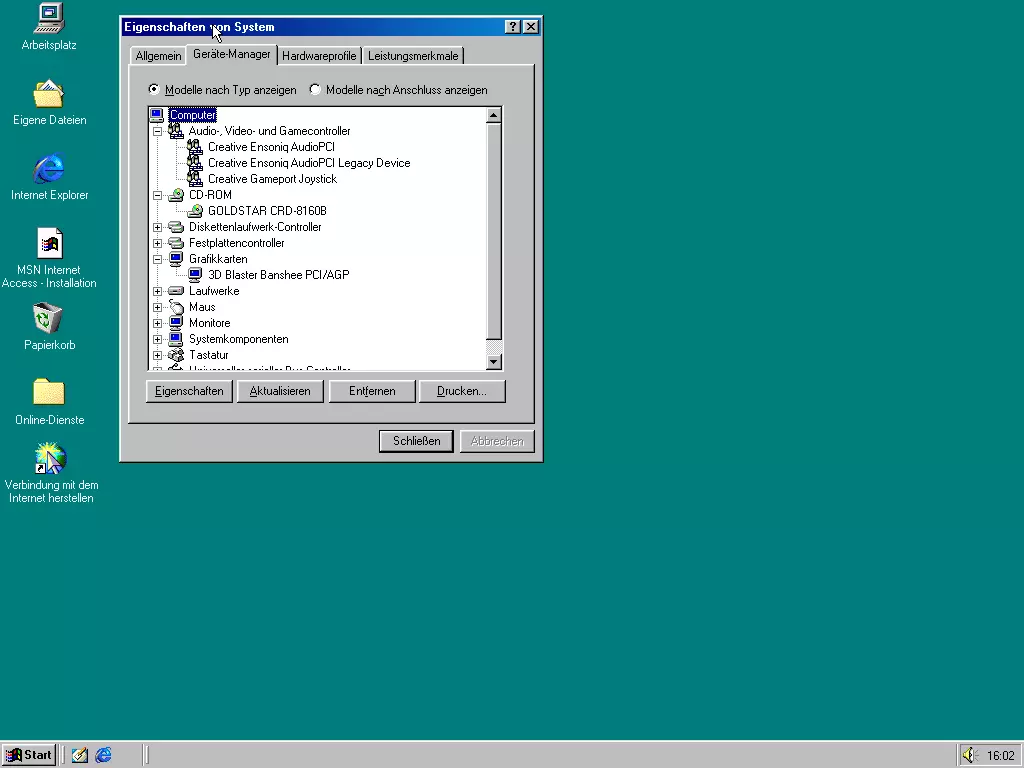Click the Show Desktop quick launch icon
This screenshot has height=768, width=1024.
click(x=80, y=755)
